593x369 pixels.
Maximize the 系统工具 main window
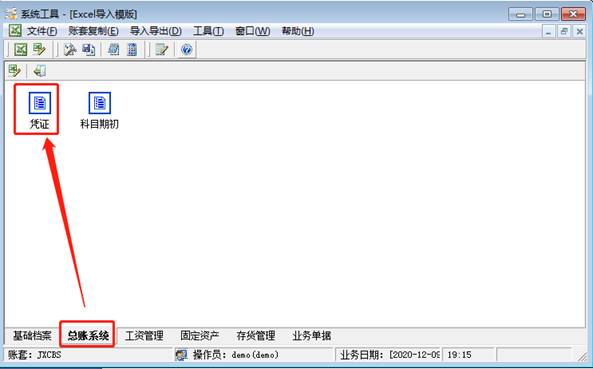click(x=547, y=14)
